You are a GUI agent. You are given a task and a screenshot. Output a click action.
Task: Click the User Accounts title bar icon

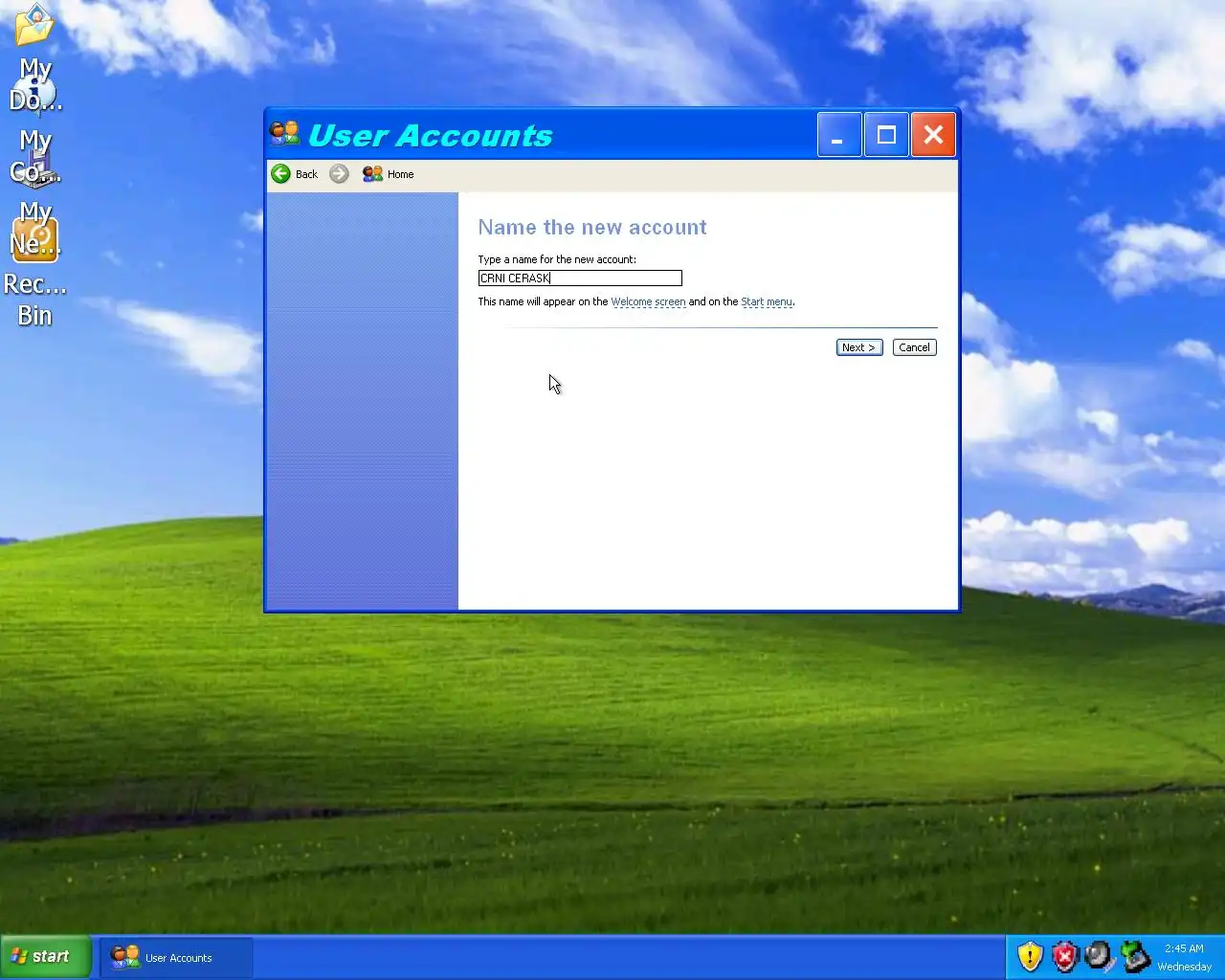285,134
